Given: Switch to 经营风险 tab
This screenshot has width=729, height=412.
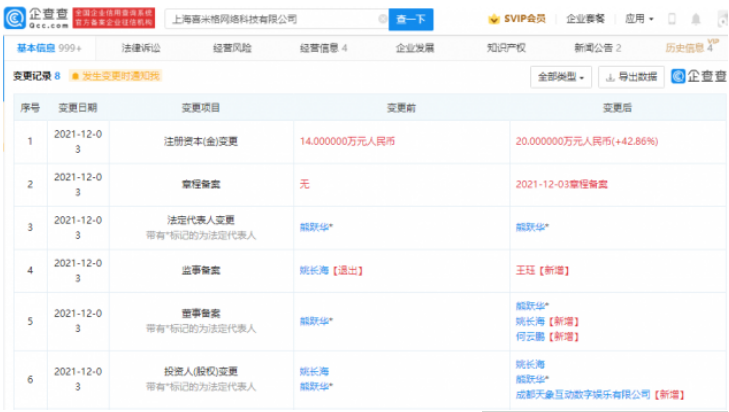Looking at the screenshot, I should 232,48.
